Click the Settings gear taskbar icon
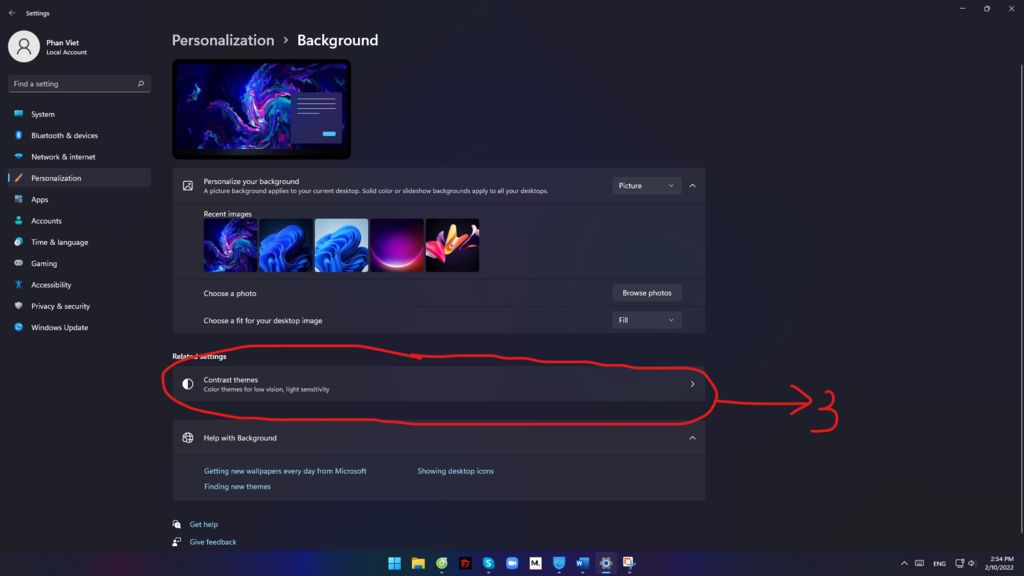Viewport: 1024px width, 576px height. 606,563
